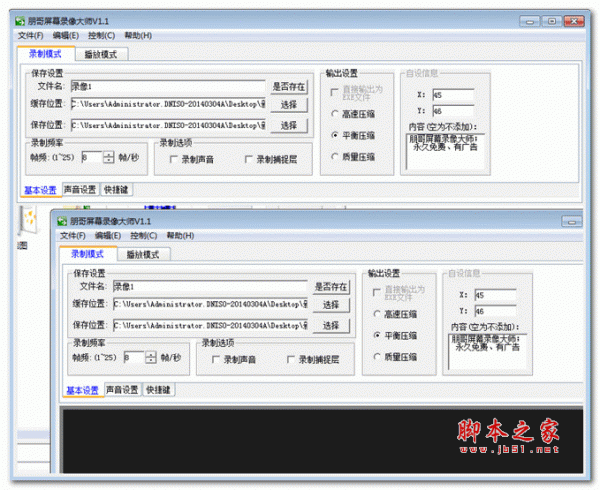
Task: Click X coordinate field in front window
Action: point(496,295)
